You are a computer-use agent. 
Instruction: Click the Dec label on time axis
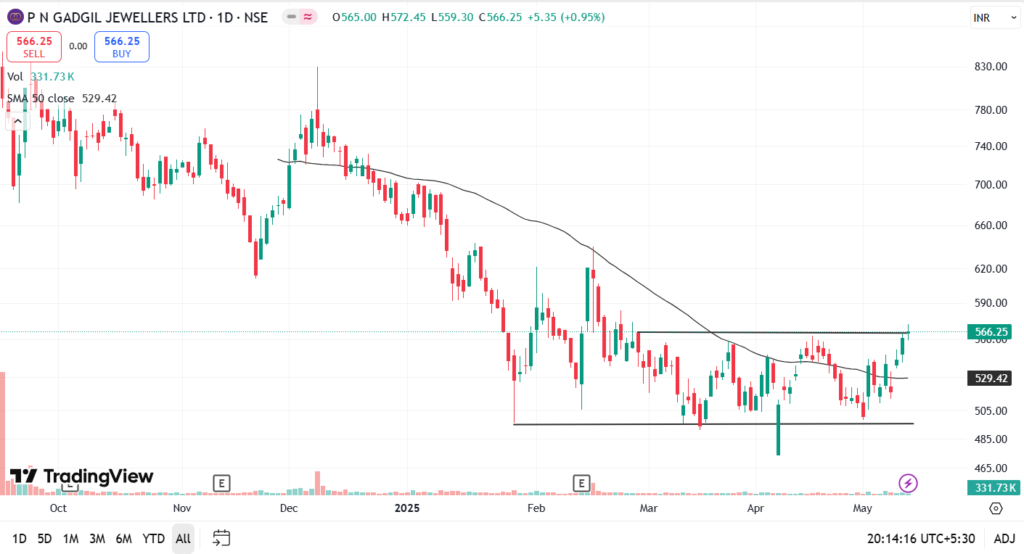[x=289, y=508]
